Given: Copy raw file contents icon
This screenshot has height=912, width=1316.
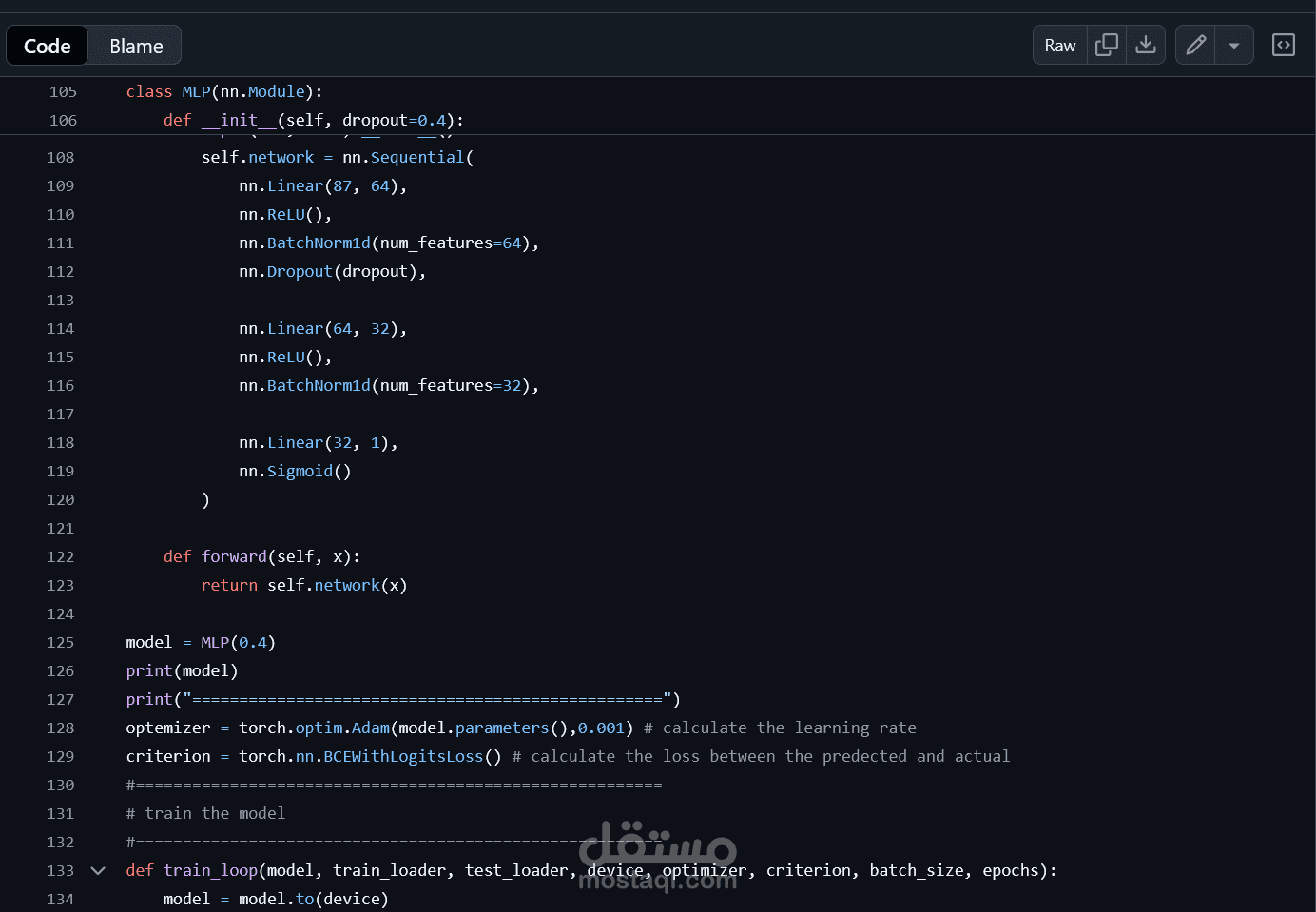Looking at the screenshot, I should click(x=1107, y=46).
